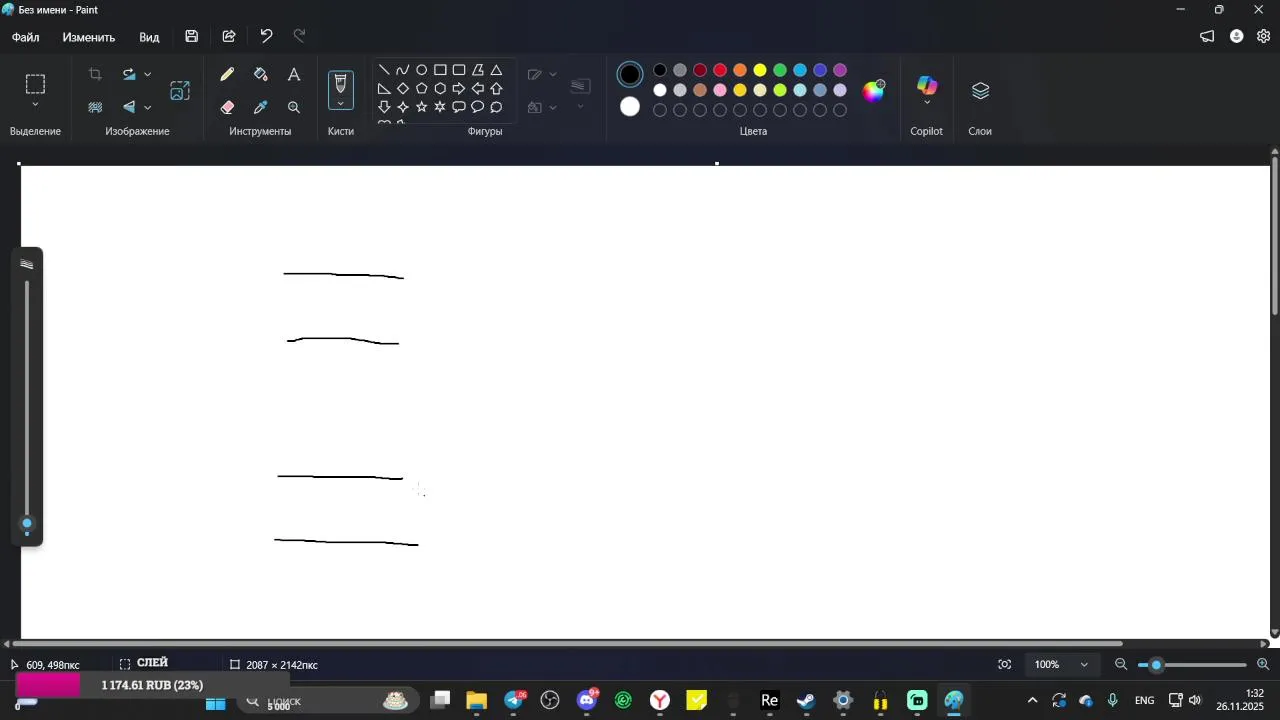Click the Share icon
Viewport: 1280px width, 720px height.
click(x=229, y=36)
